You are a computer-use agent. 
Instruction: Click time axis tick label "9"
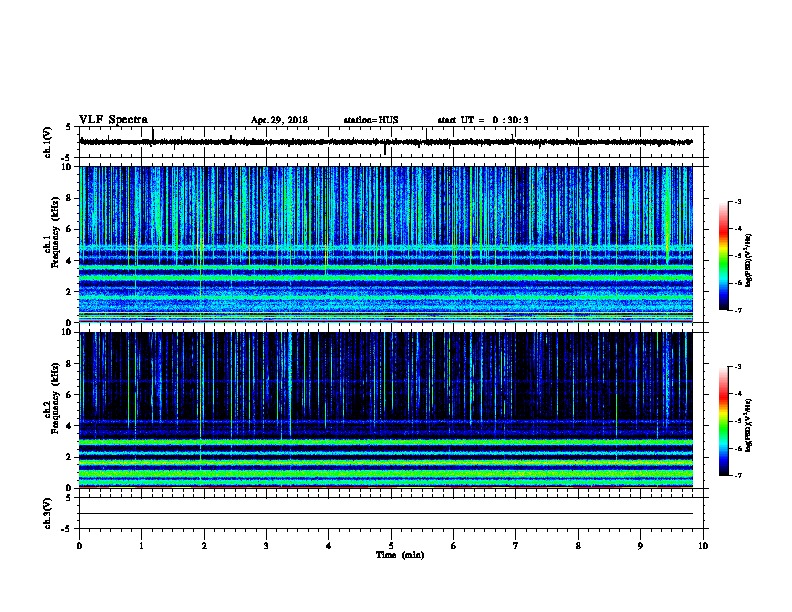640,546
